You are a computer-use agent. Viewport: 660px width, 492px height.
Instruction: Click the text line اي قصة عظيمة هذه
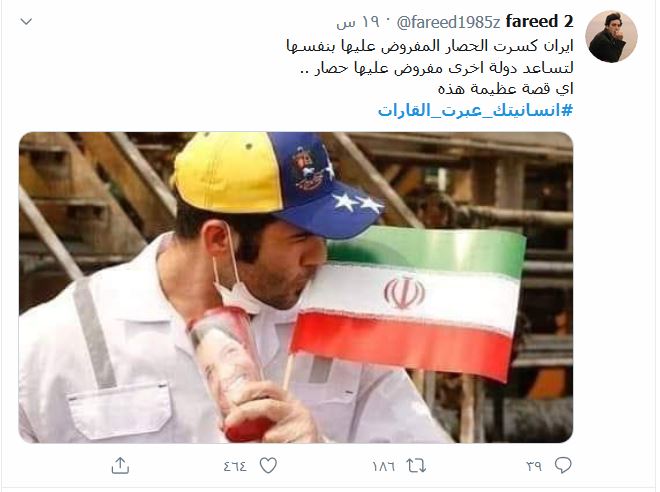[x=506, y=89]
